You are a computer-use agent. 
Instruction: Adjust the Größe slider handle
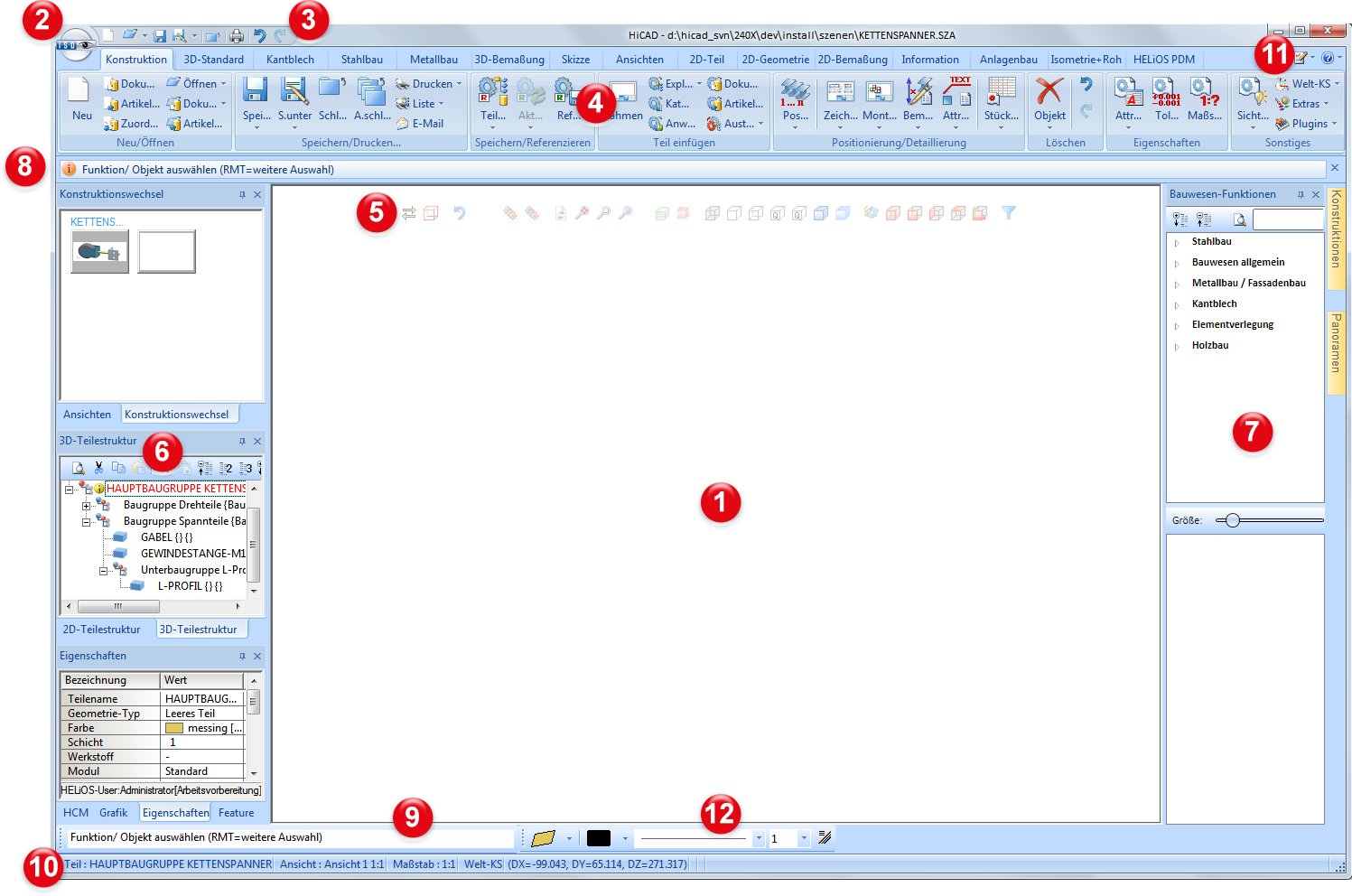point(1233,520)
